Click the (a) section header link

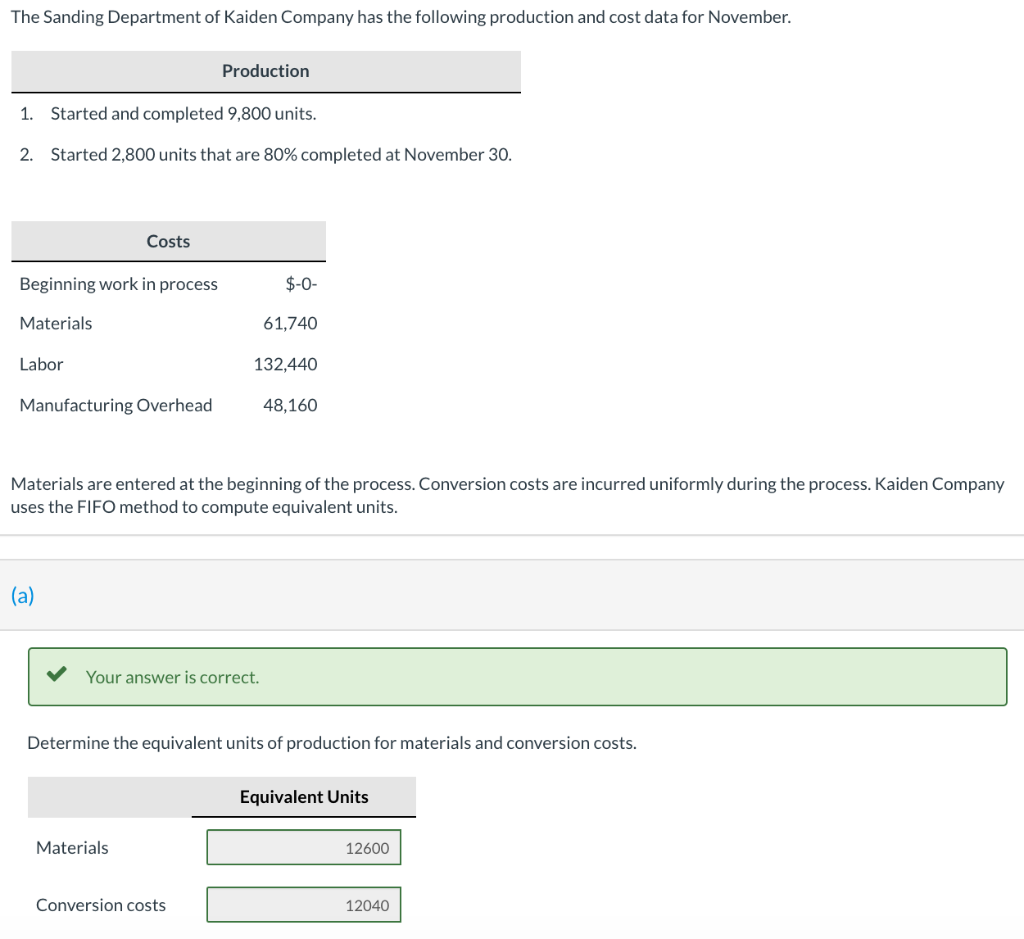tap(23, 595)
